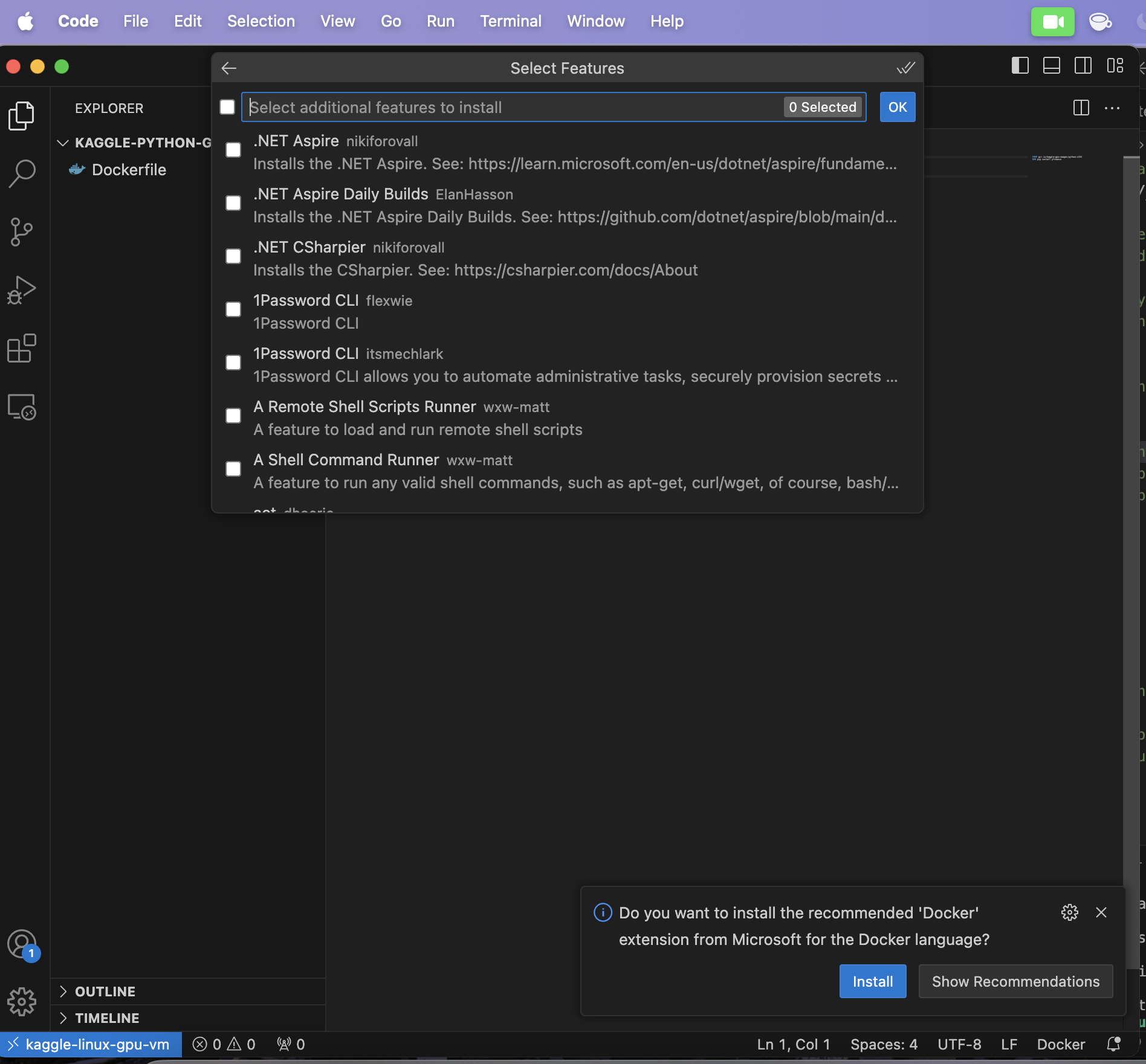Open the editor More Actions ellipsis
Screen dimensions: 1146x1064
1112,108
